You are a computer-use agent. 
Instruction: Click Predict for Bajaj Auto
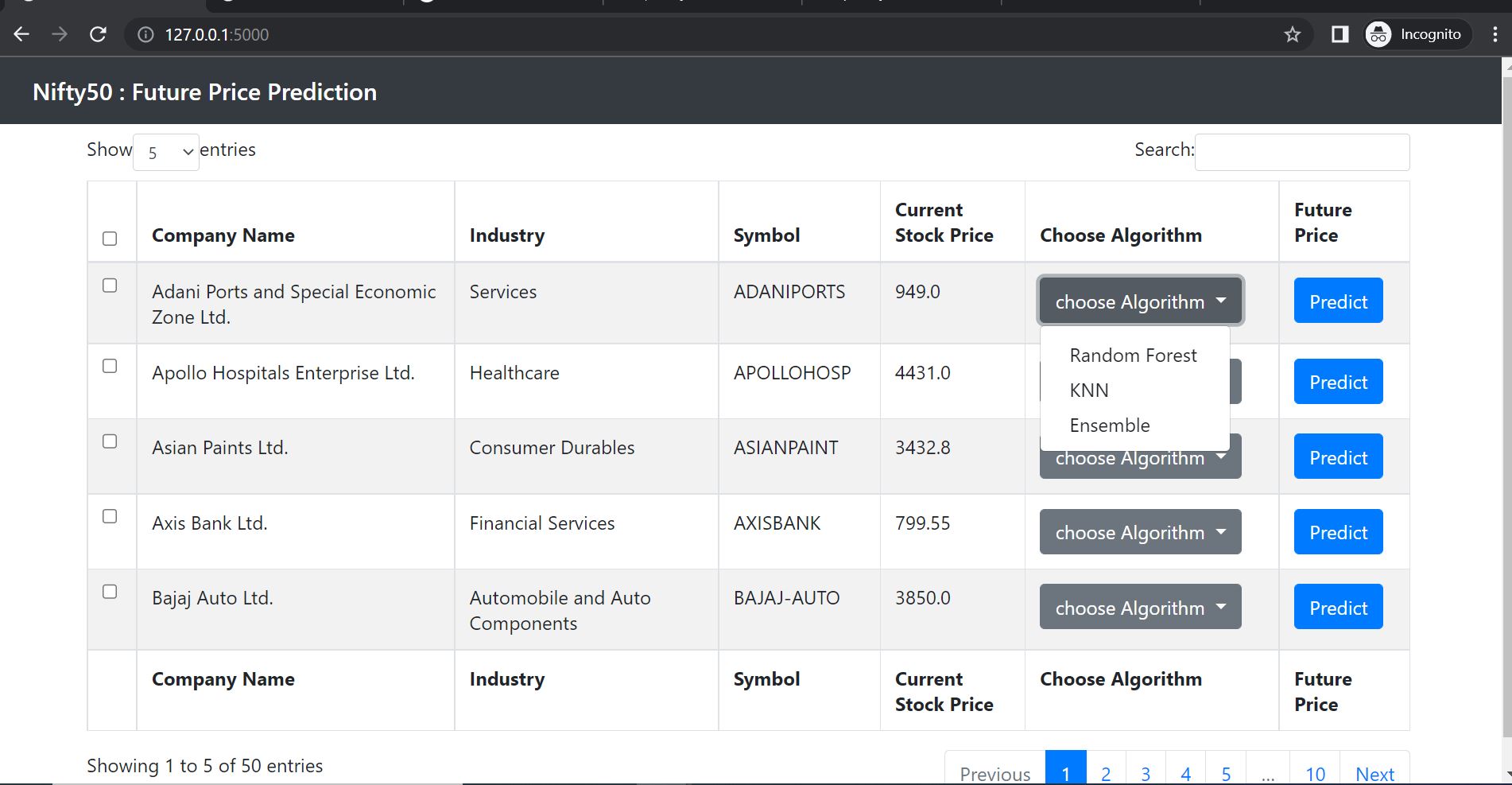[1338, 607]
